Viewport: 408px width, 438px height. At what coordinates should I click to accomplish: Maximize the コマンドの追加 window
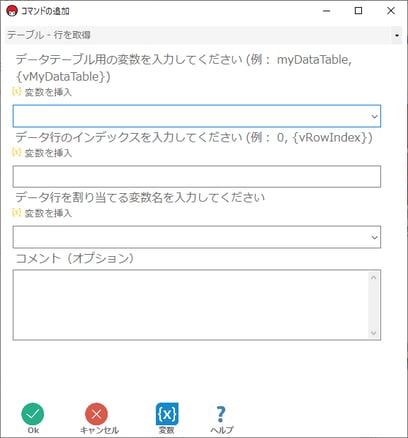[x=358, y=11]
